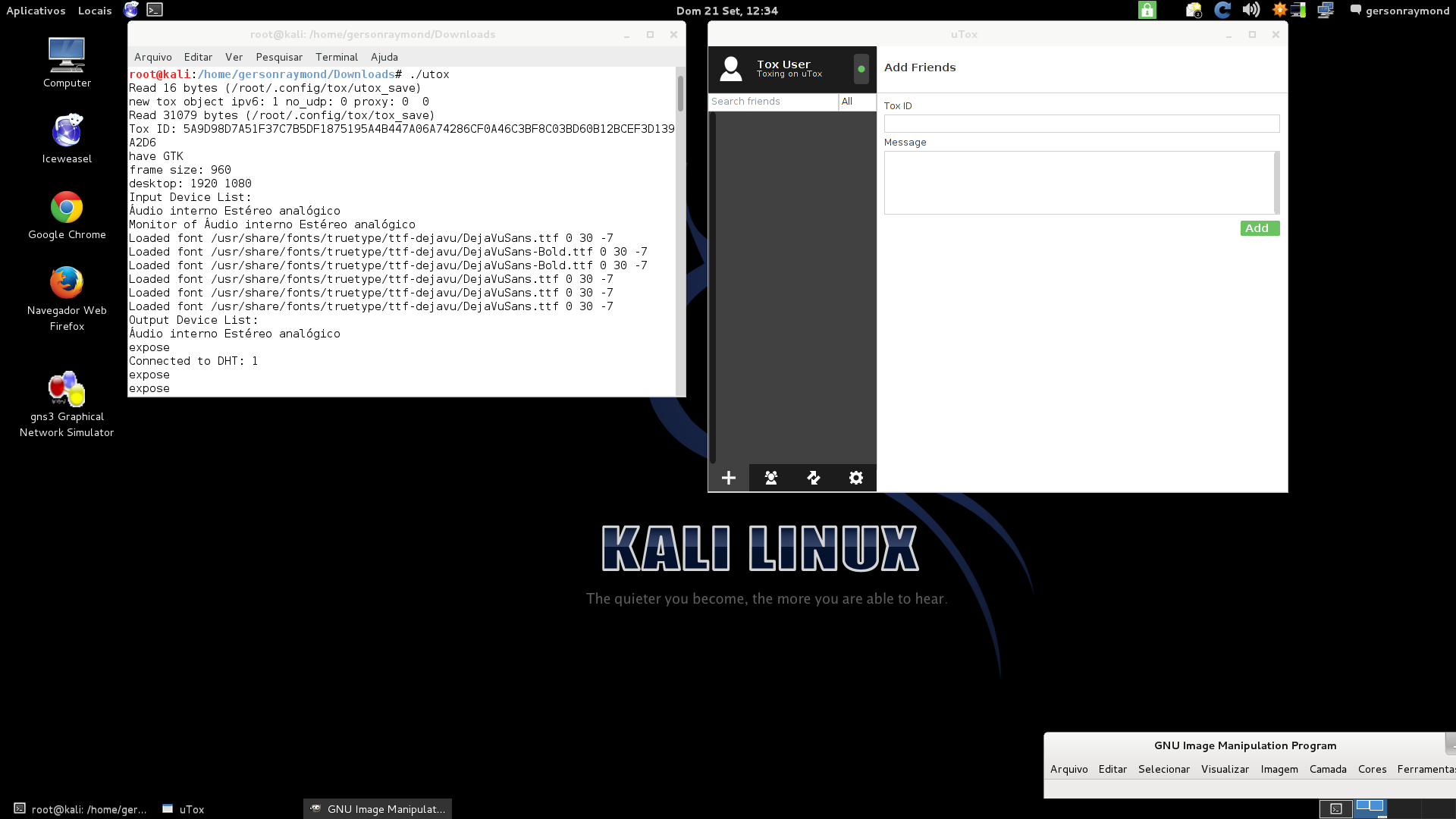Open GIMP Editar menu
The image size is (1456, 819).
[1112, 769]
